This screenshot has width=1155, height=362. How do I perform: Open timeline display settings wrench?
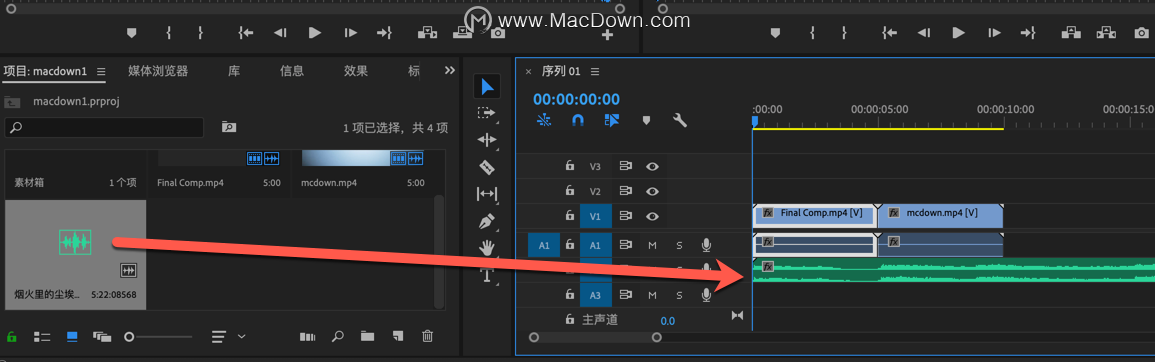coord(680,120)
